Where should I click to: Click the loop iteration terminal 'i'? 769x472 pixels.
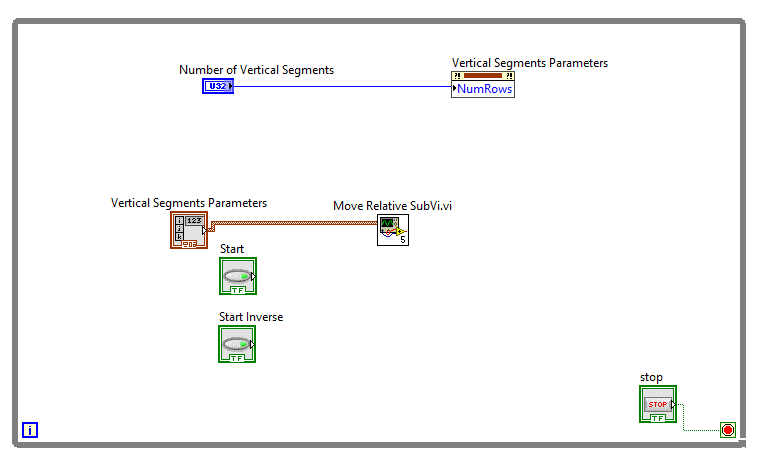pyautogui.click(x=30, y=430)
